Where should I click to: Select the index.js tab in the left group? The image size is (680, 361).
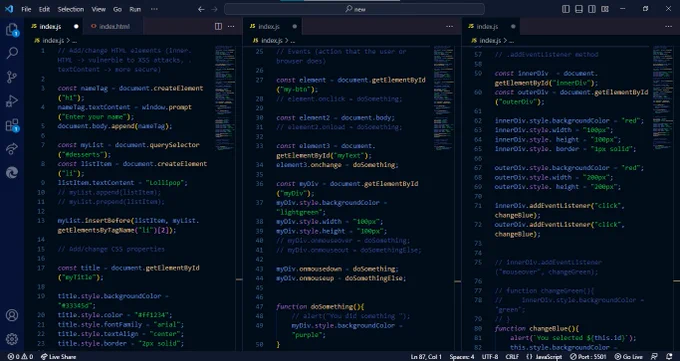coord(54,26)
